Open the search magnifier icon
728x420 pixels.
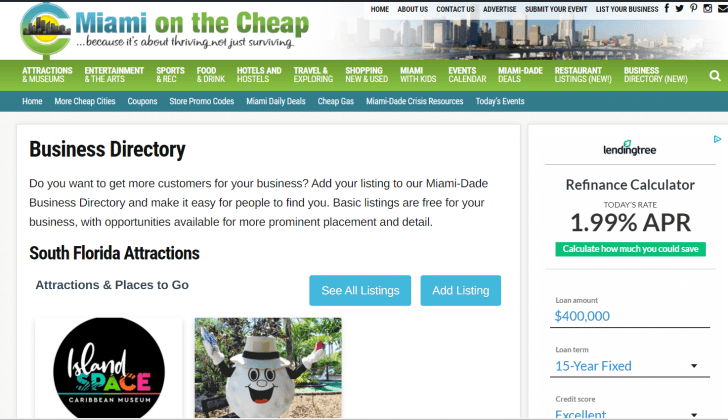click(x=715, y=75)
